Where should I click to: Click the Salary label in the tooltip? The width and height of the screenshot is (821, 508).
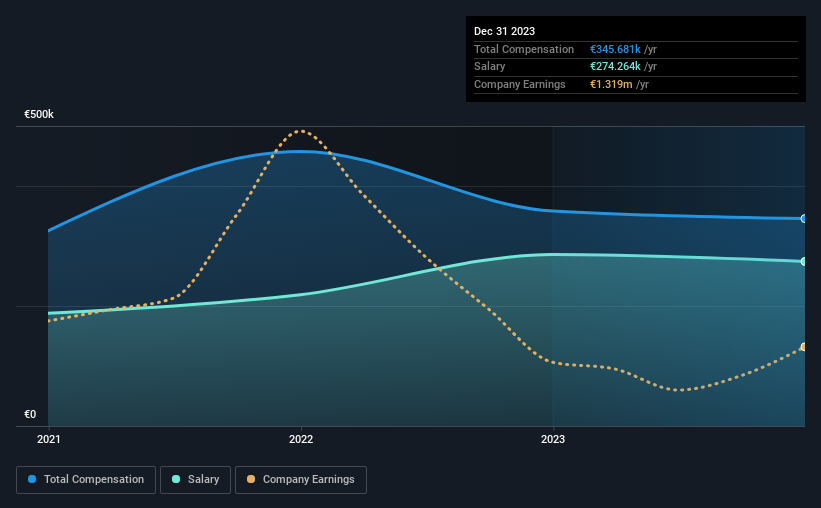click(490, 67)
